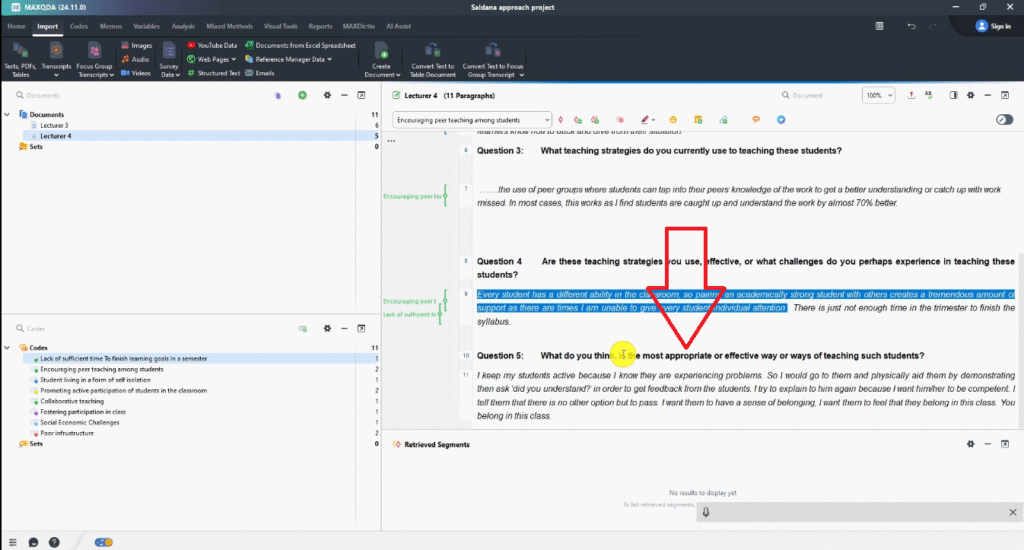Expand the Web Pages import dropdown
This screenshot has width=1024, height=550.
[x=233, y=59]
